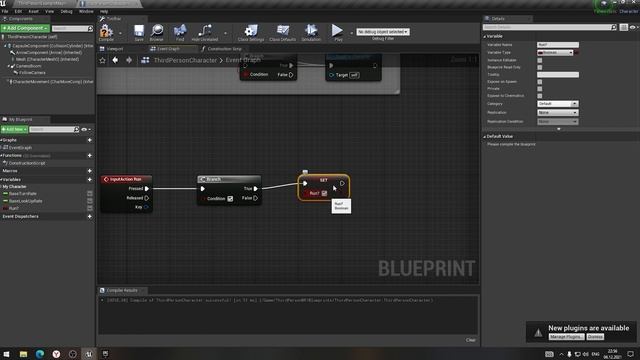Viewport: 640px width, 360px height.
Task: Open the Replication None dropdown
Action: (558, 112)
